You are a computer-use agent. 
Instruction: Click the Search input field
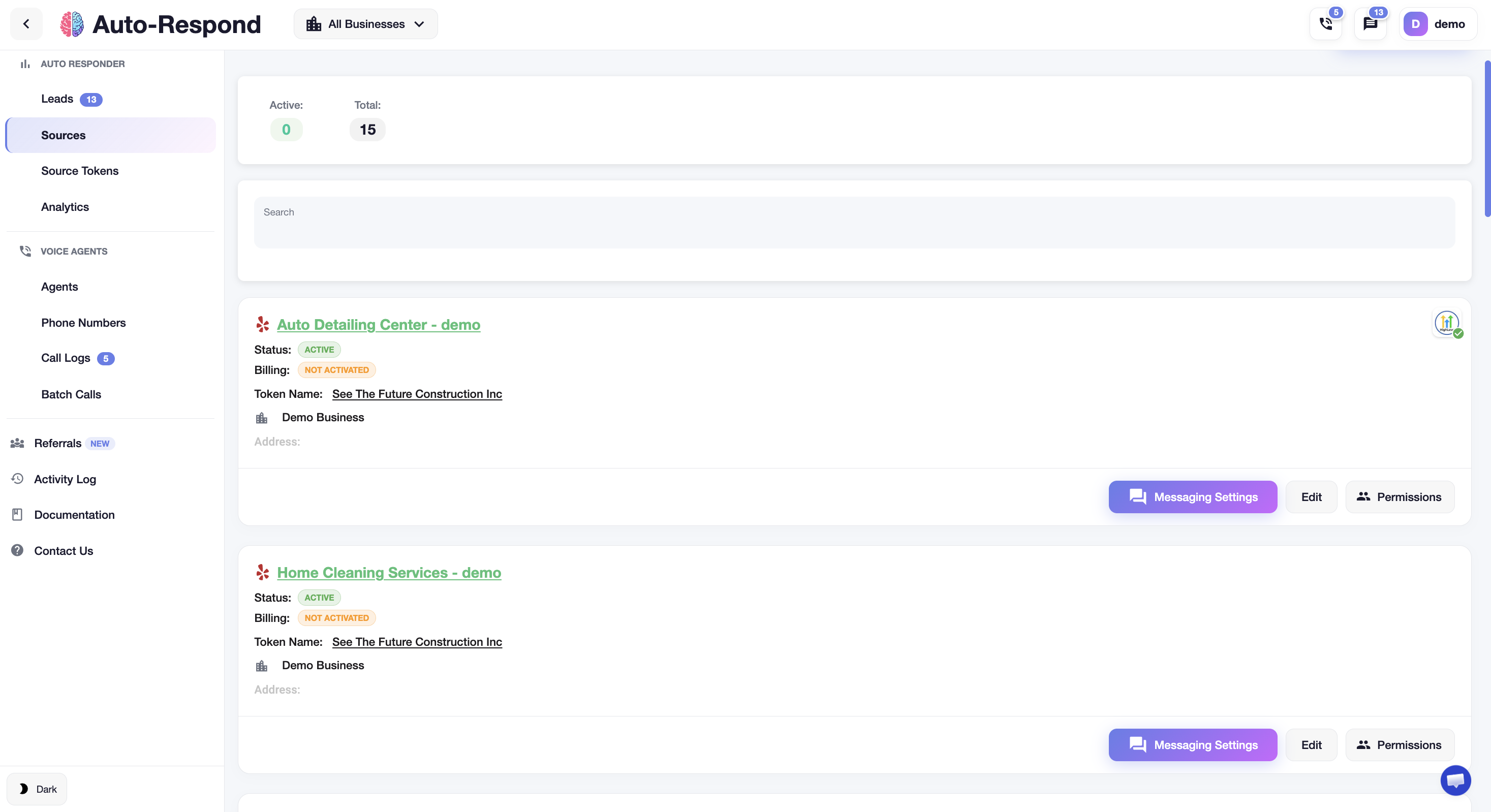click(x=854, y=222)
